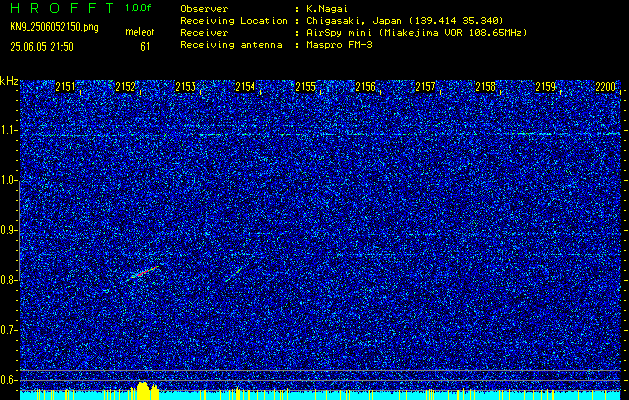
Task: Click the 0.6 kHz axis label
Action: pyautogui.click(x=8, y=380)
